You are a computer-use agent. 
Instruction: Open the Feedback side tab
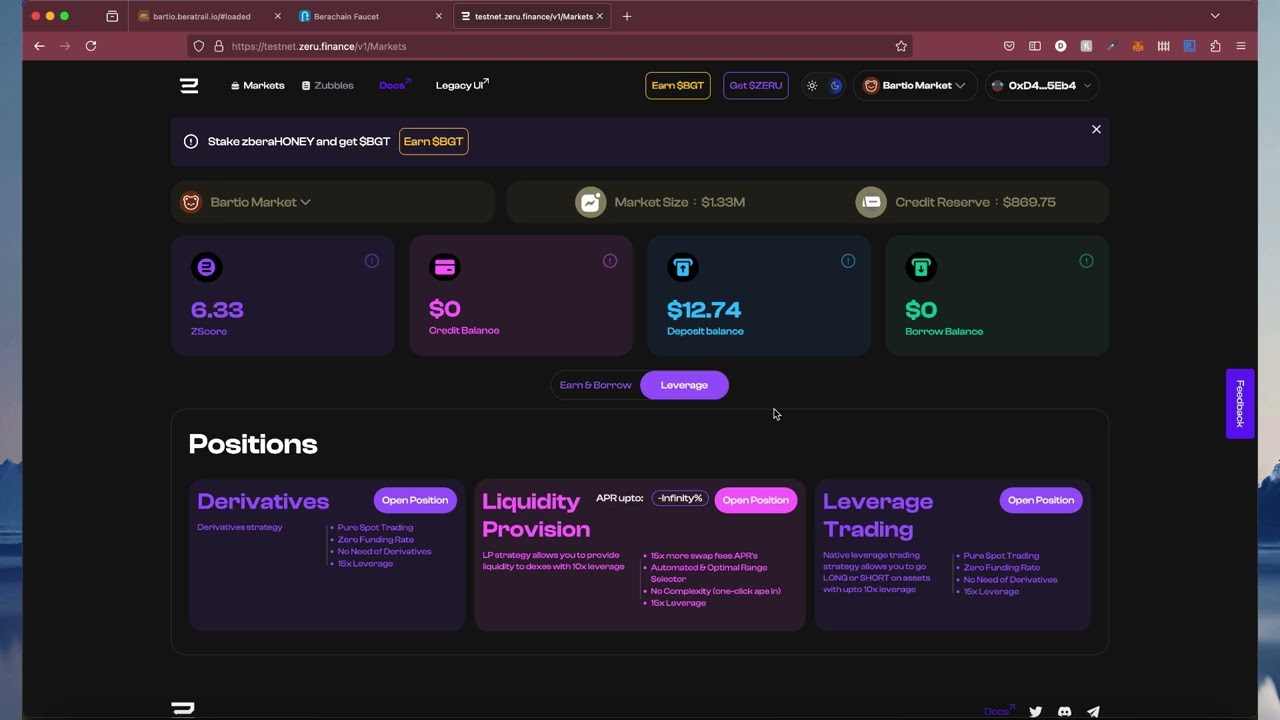pos(1240,404)
